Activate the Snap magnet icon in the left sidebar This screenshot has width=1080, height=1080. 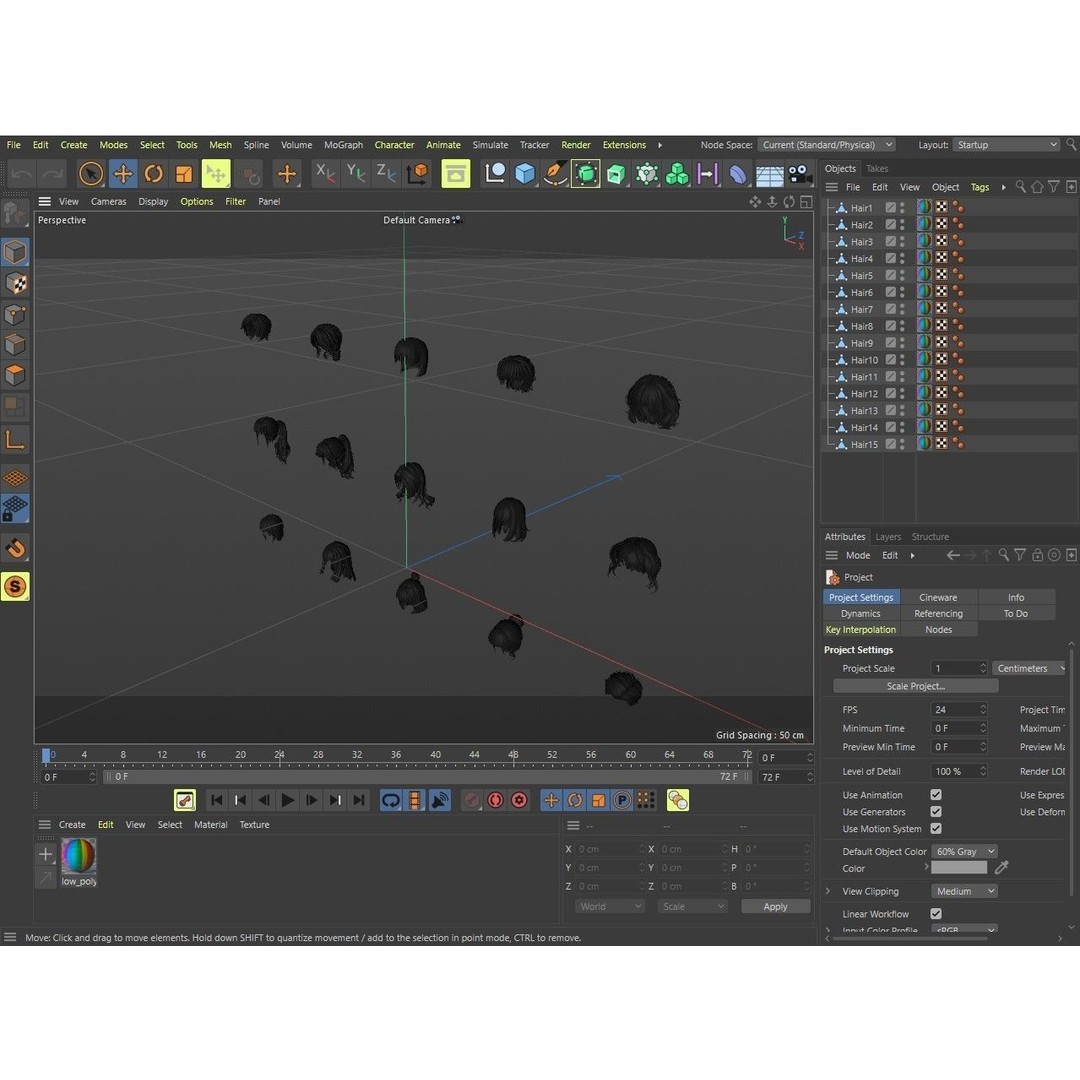pos(15,547)
